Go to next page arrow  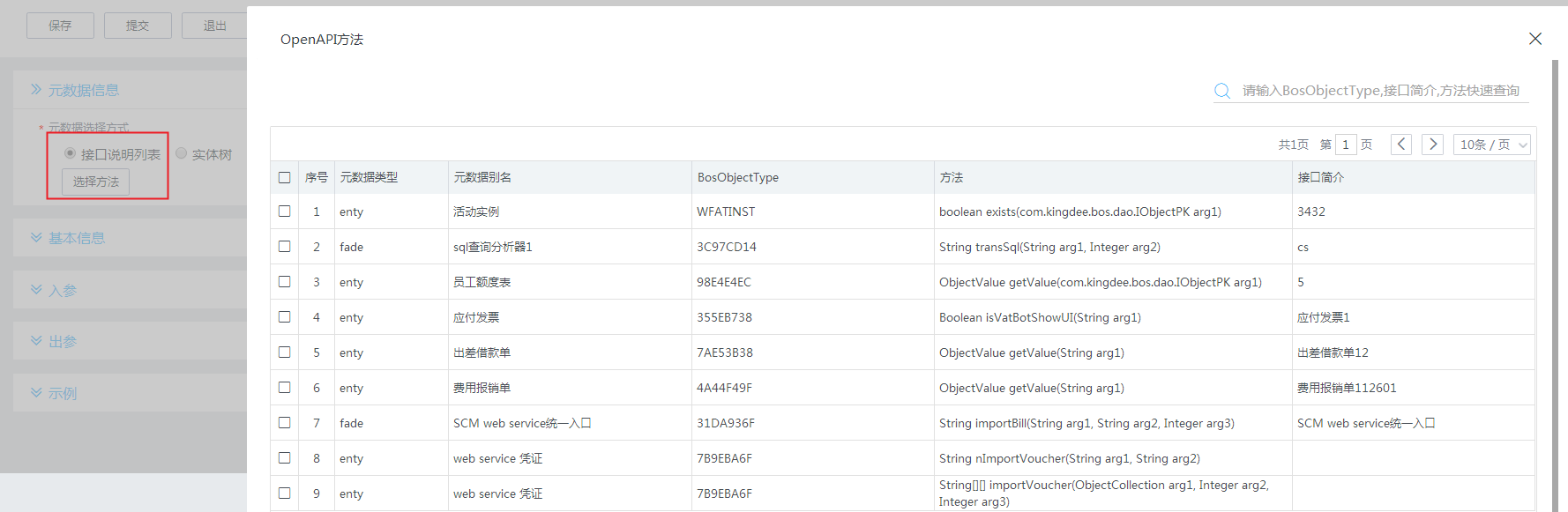(1432, 145)
